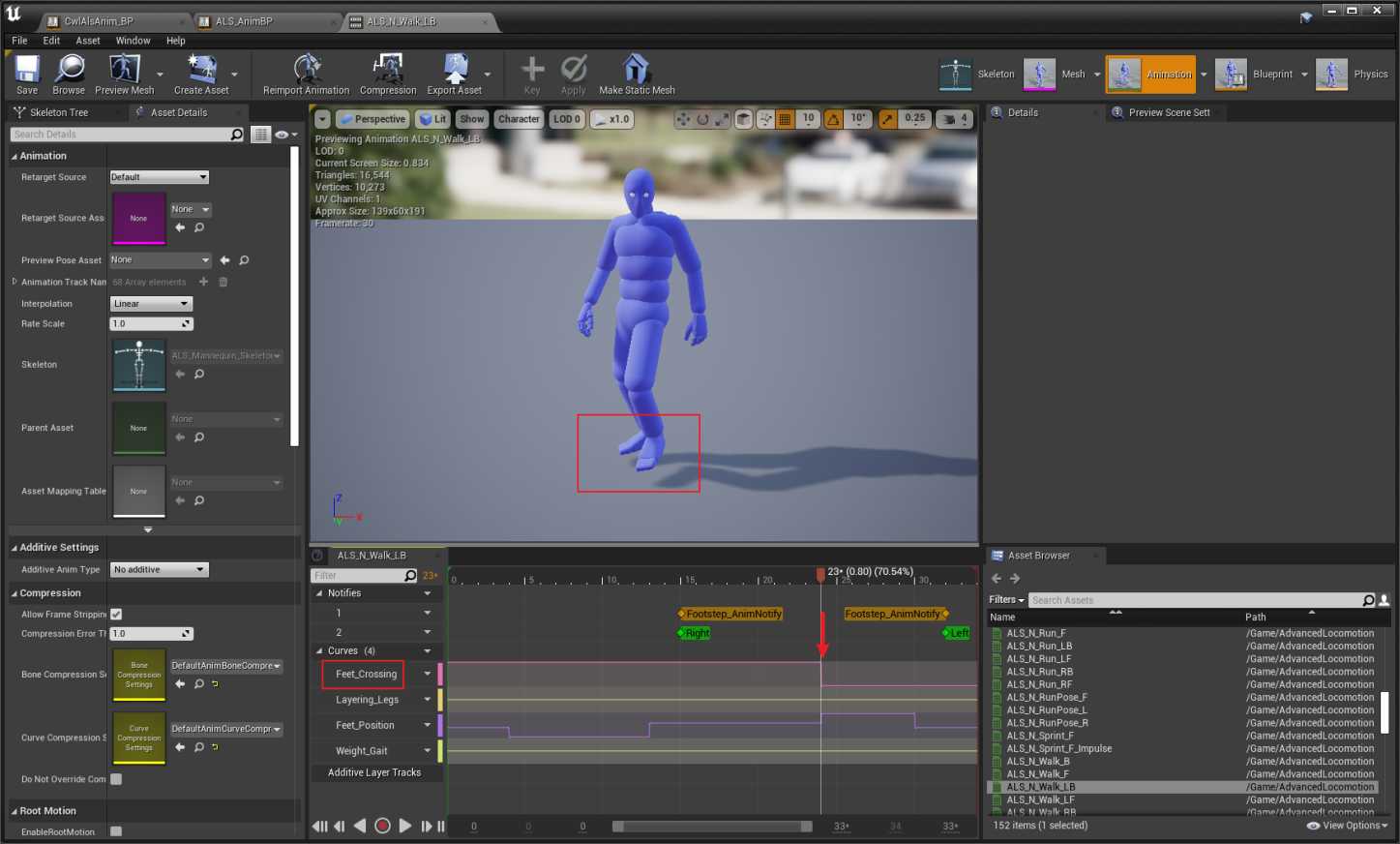Switch to the Skeleton Tree tab
This screenshot has height=844, width=1400.
pos(59,112)
